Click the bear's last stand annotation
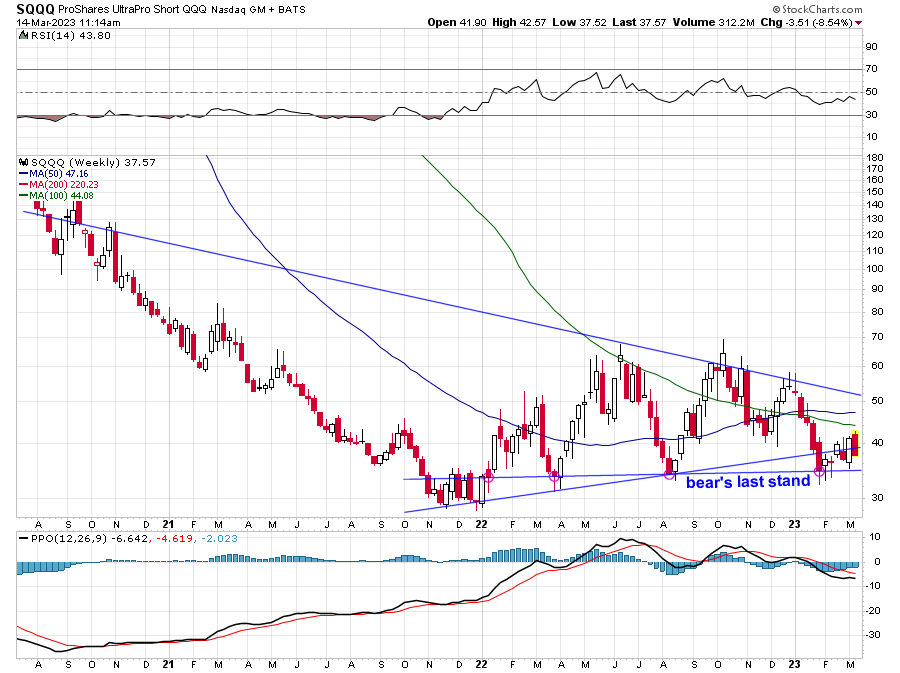This screenshot has width=900, height=673. coord(748,481)
